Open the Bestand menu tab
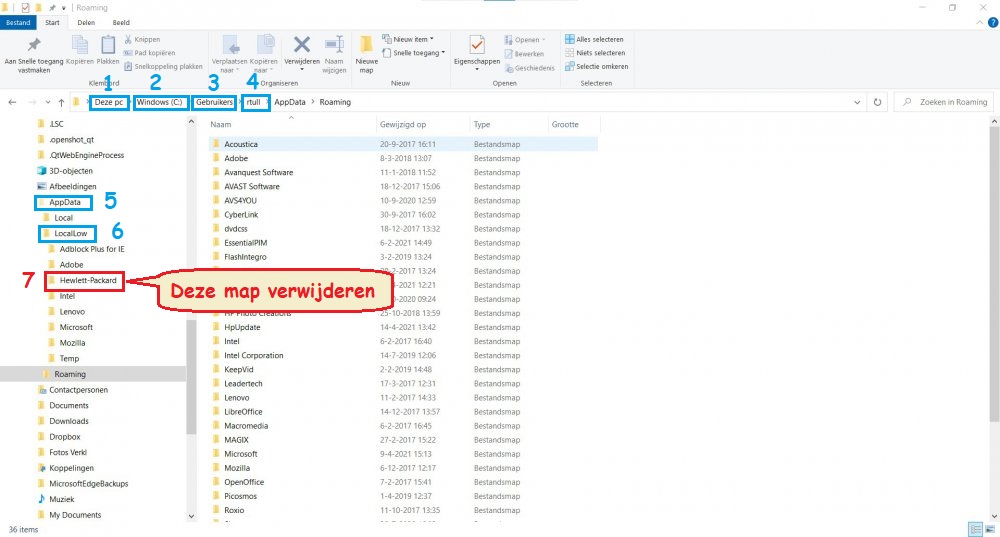1000x537 pixels. click(x=19, y=21)
